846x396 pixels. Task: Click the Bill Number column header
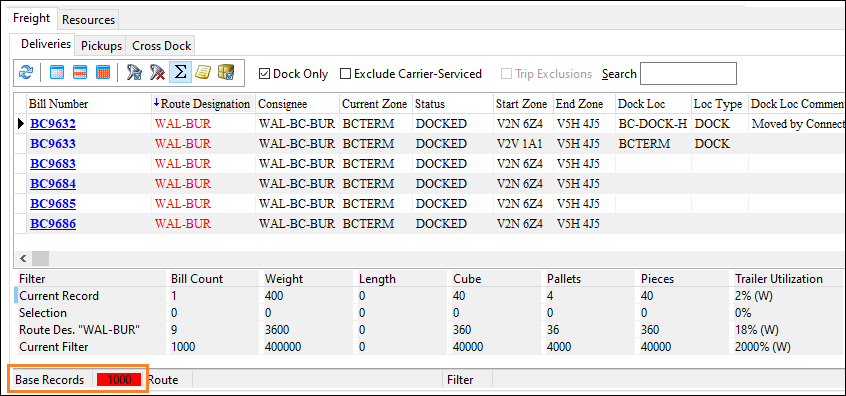point(59,104)
